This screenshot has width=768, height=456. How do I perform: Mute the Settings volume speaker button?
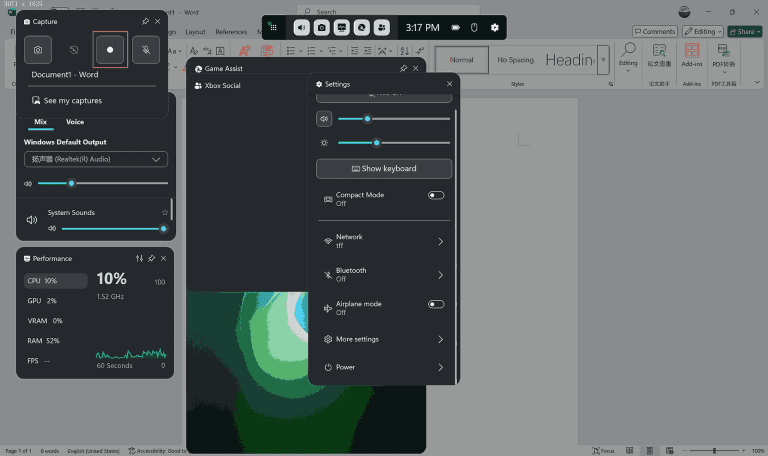[x=324, y=119]
